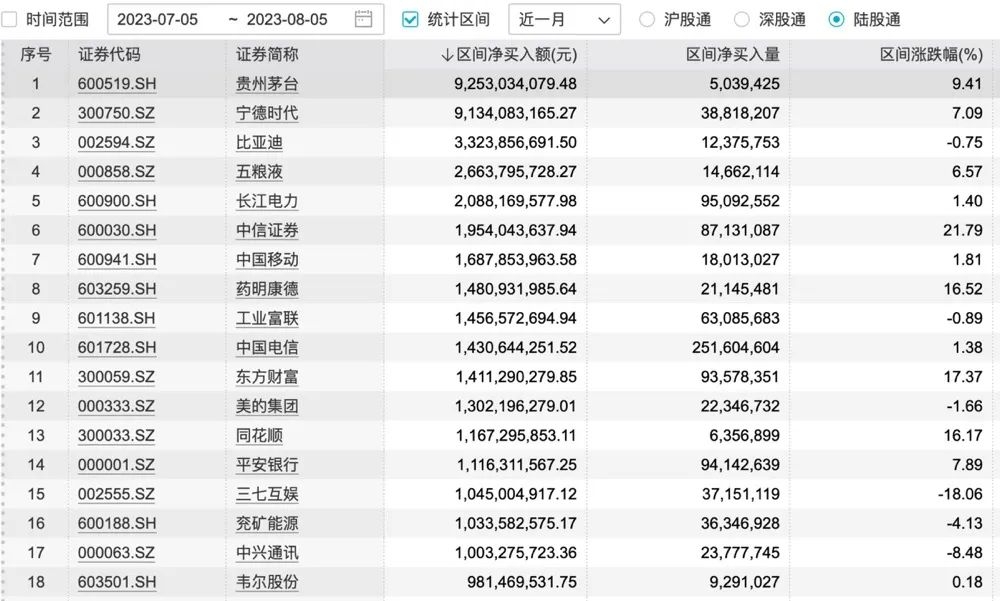Open stock code 000333.SZ link
This screenshot has height=601, width=1000.
pos(116,406)
